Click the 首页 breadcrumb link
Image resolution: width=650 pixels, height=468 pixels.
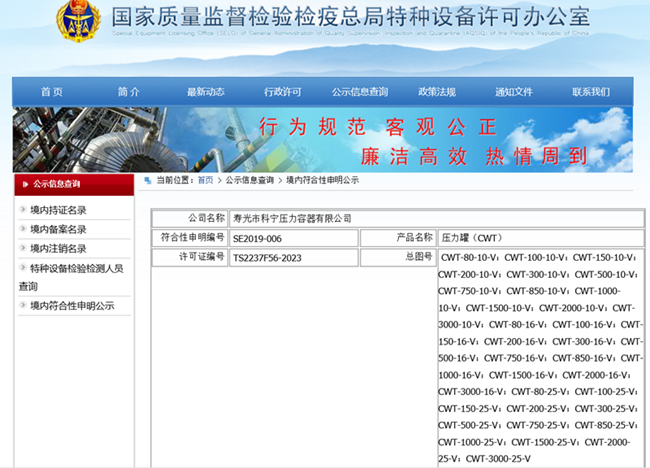205,180
